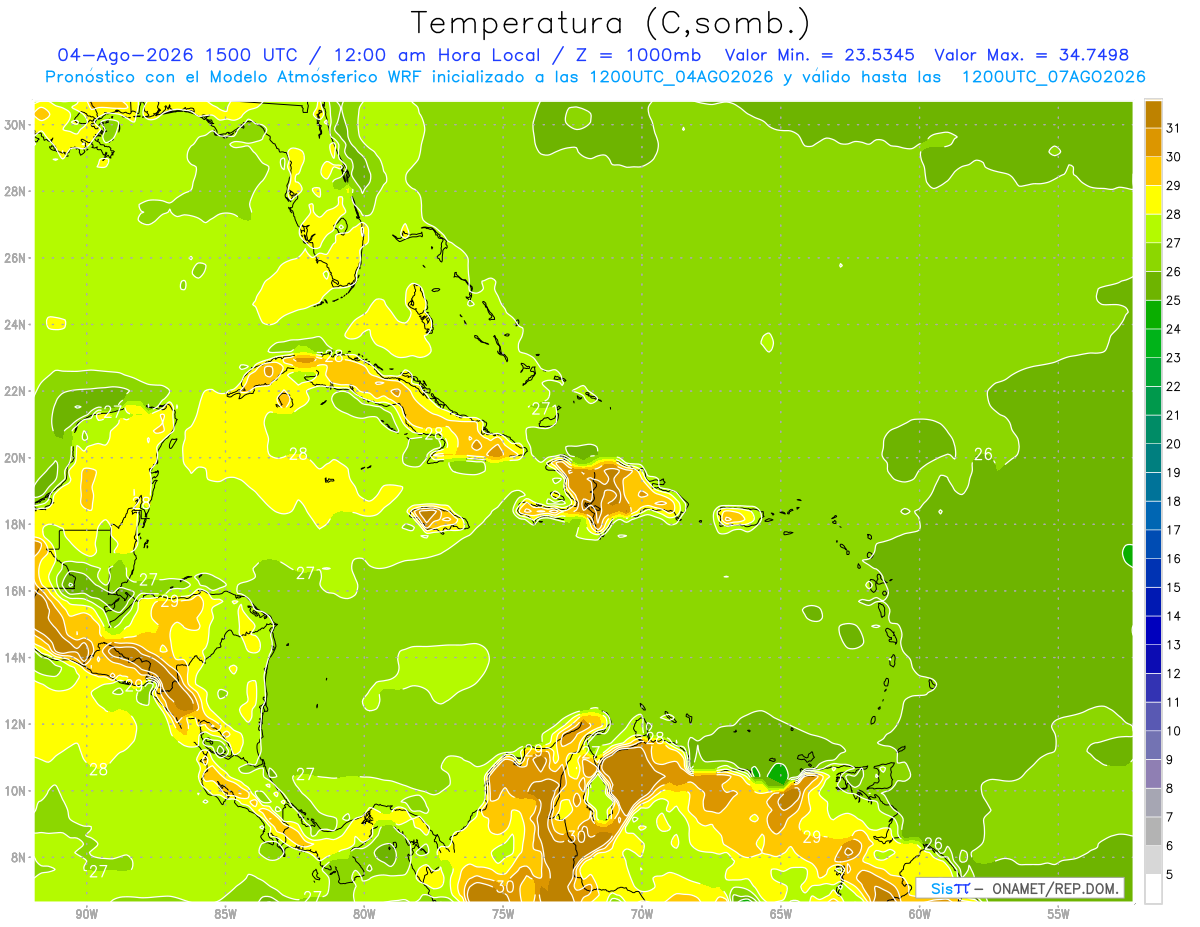The width and height of the screenshot is (1200, 927).
Task: Click the 10N latitude axis label
Action: (15, 791)
